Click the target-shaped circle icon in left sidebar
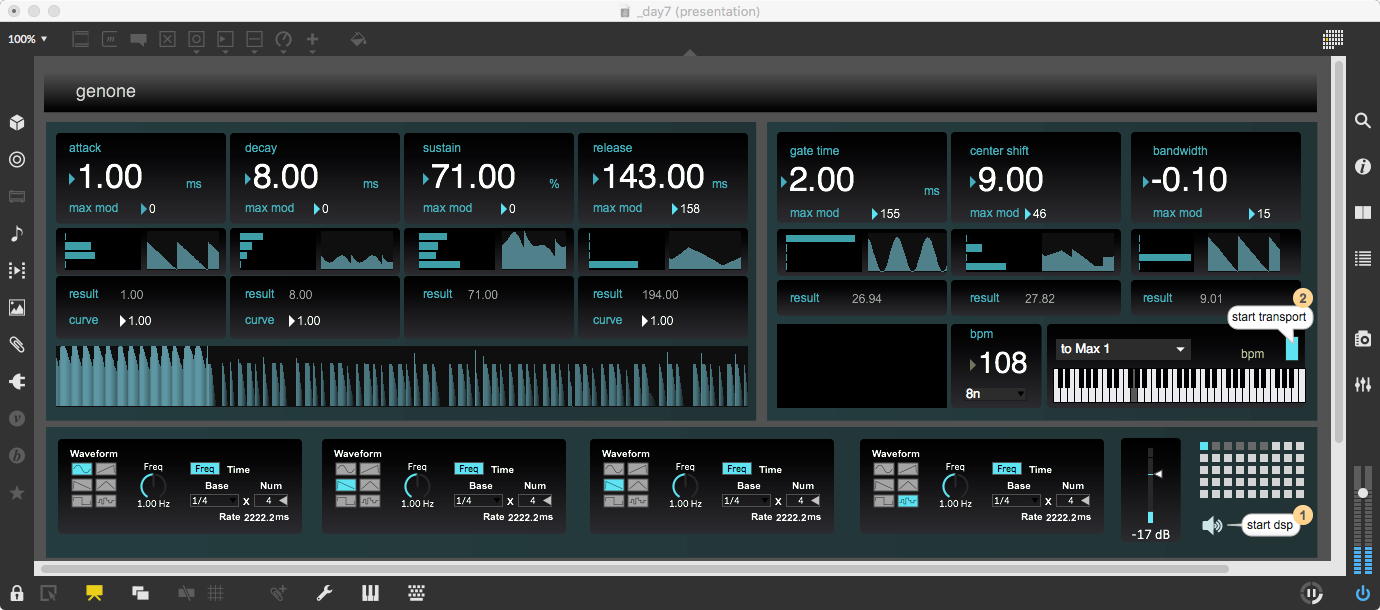The height and width of the screenshot is (610, 1380). tap(17, 159)
